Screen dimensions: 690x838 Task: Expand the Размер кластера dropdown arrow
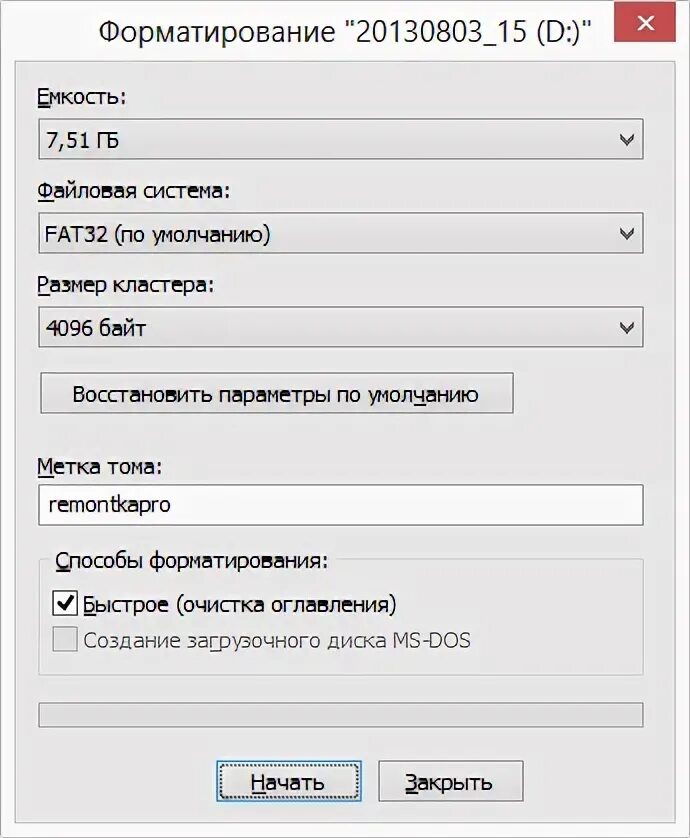pos(626,327)
